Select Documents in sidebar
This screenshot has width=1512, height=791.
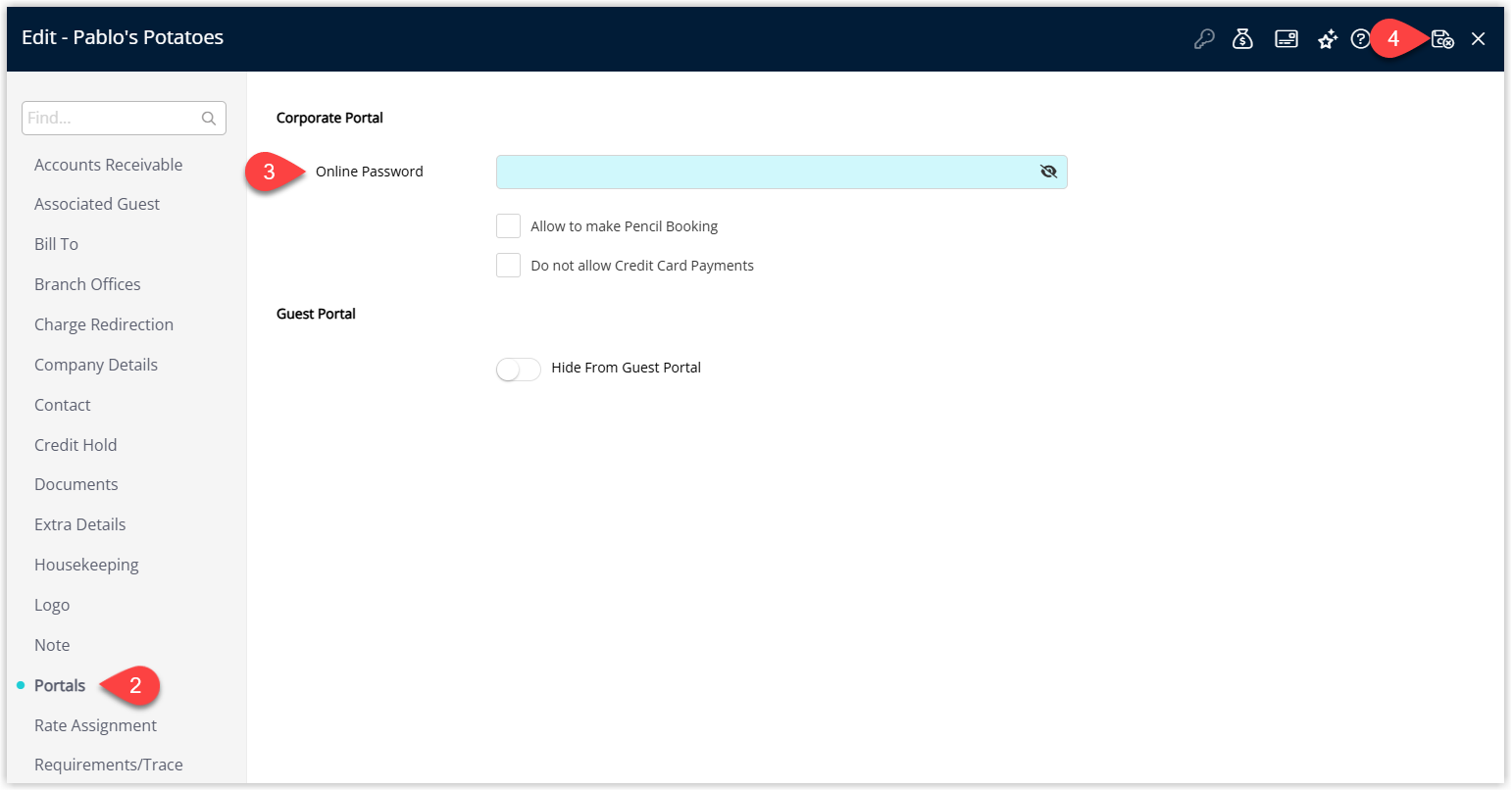76,484
